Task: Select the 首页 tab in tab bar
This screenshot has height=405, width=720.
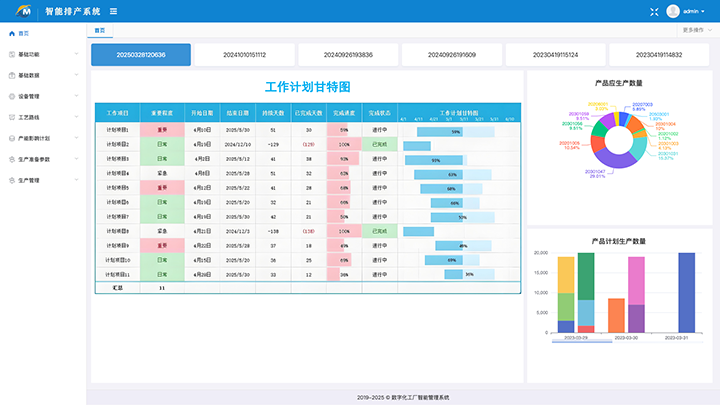Action: coord(97,31)
